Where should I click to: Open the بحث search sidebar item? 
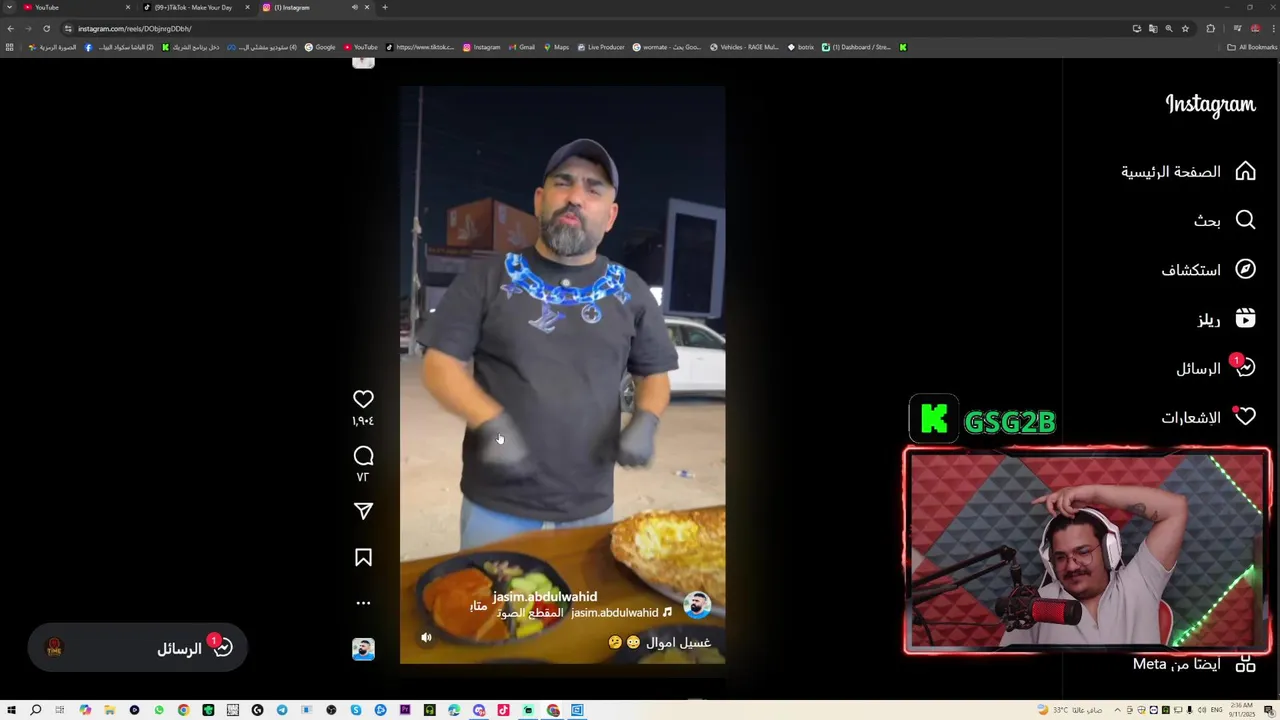1224,220
